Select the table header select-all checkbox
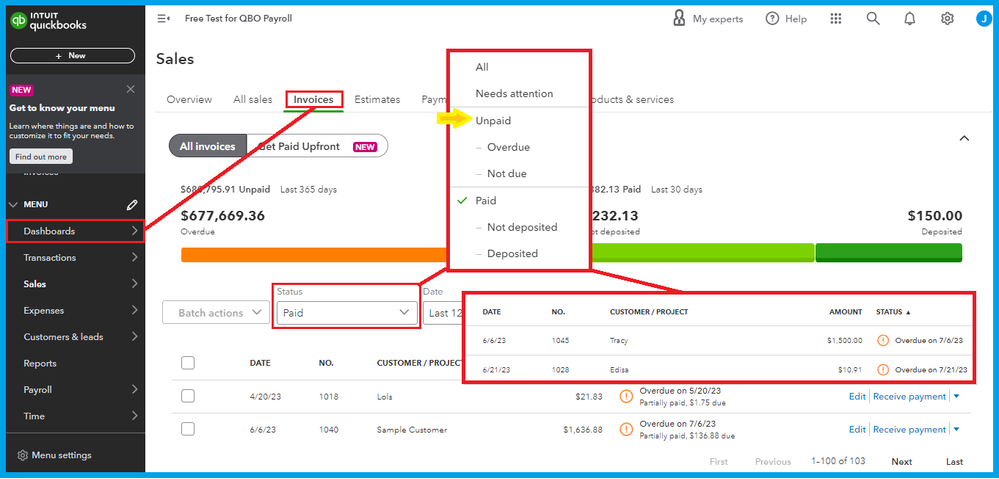This screenshot has width=999, height=479. (x=187, y=362)
